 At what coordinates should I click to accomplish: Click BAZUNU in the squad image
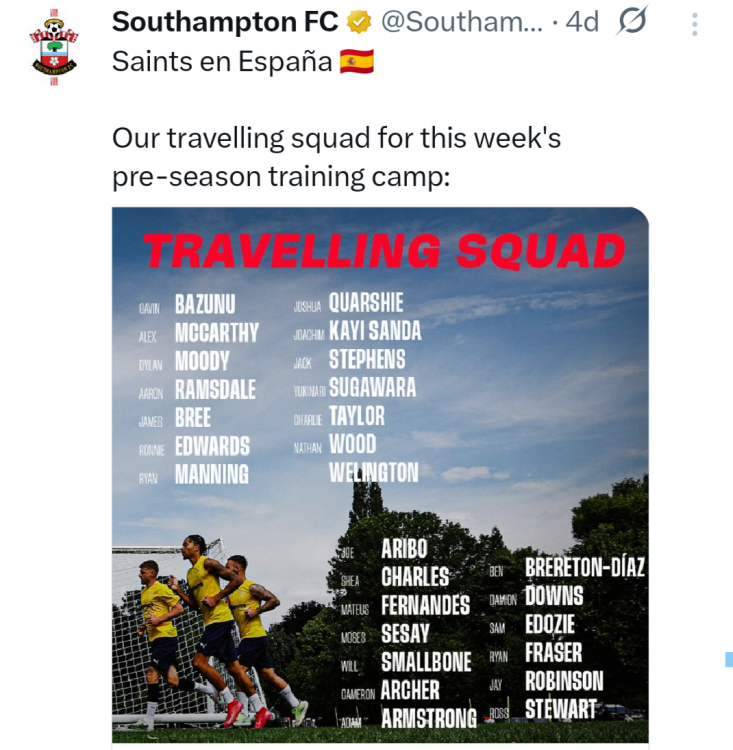tap(205, 304)
